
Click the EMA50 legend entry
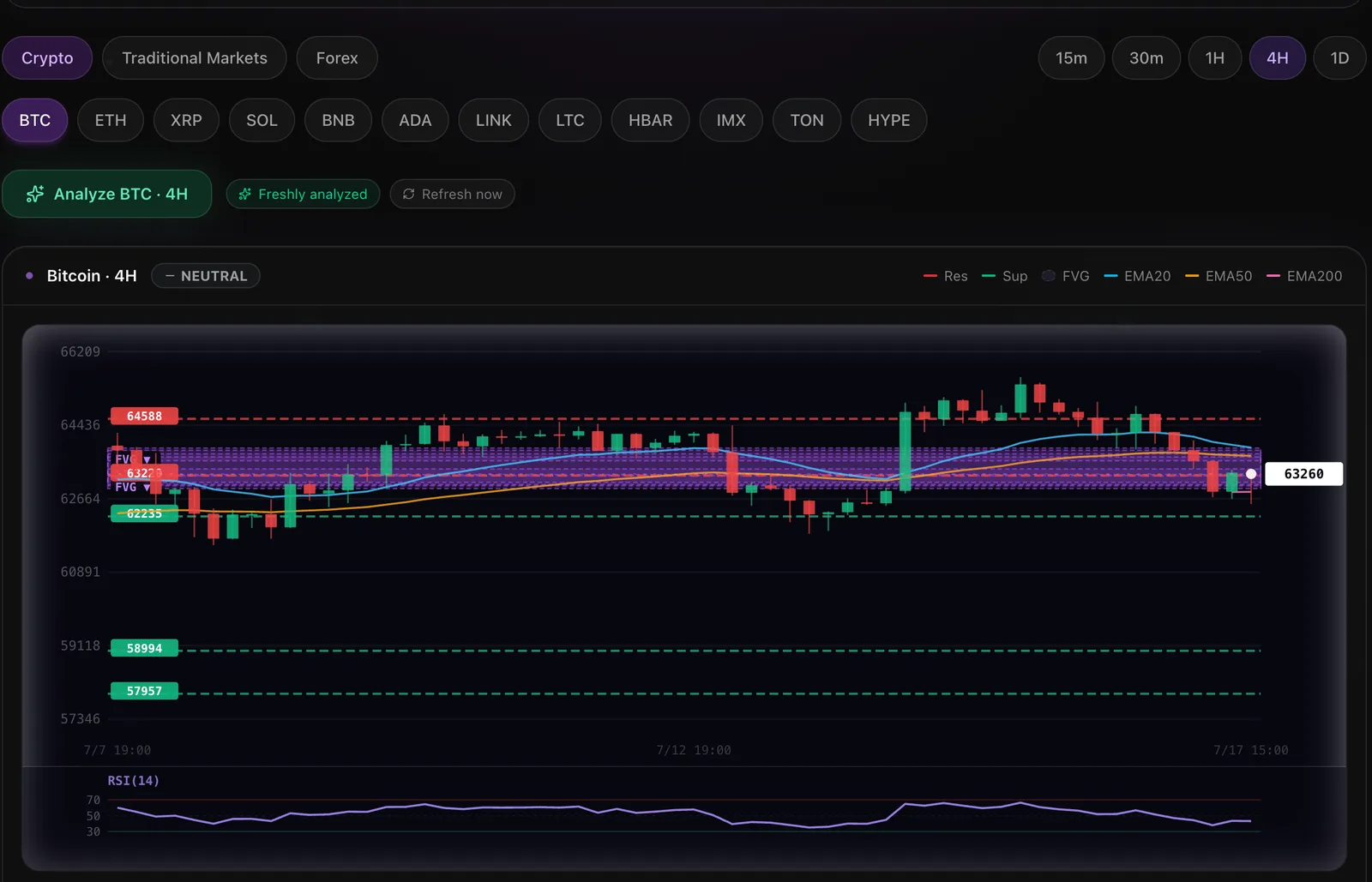pyautogui.click(x=1219, y=276)
